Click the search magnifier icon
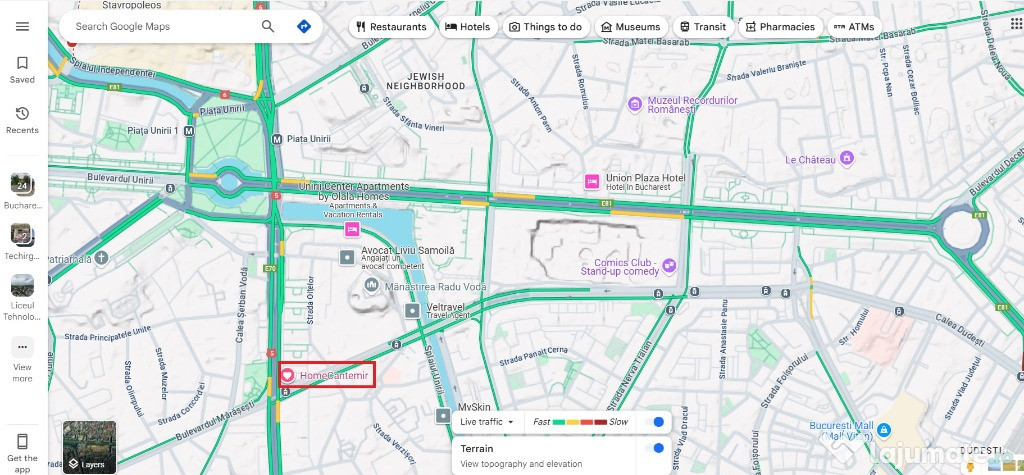This screenshot has width=1024, height=475. 268,26
